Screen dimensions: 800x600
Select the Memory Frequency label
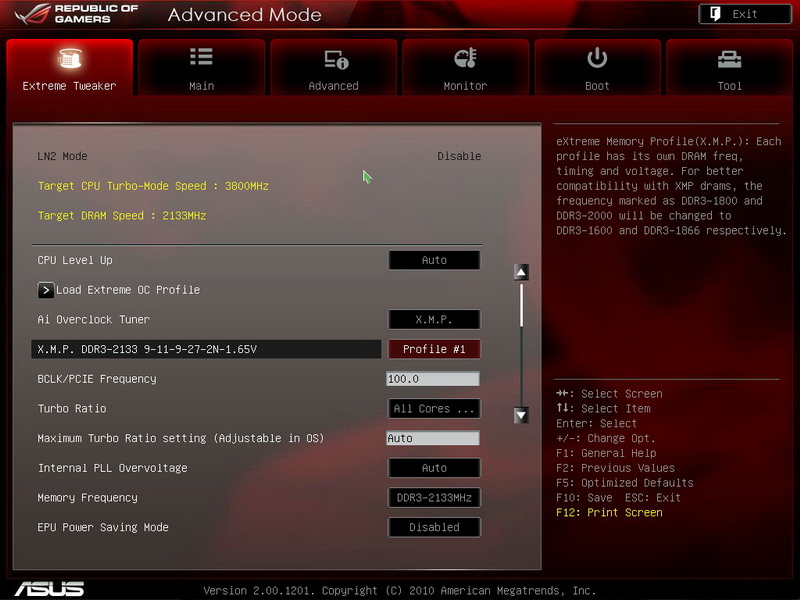[87, 498]
